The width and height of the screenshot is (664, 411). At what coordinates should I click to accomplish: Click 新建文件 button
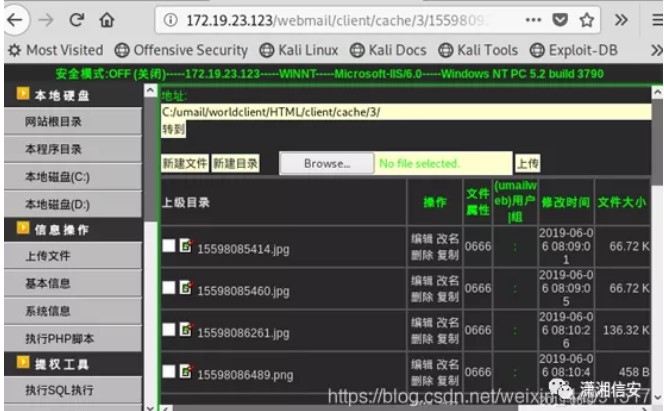(185, 163)
